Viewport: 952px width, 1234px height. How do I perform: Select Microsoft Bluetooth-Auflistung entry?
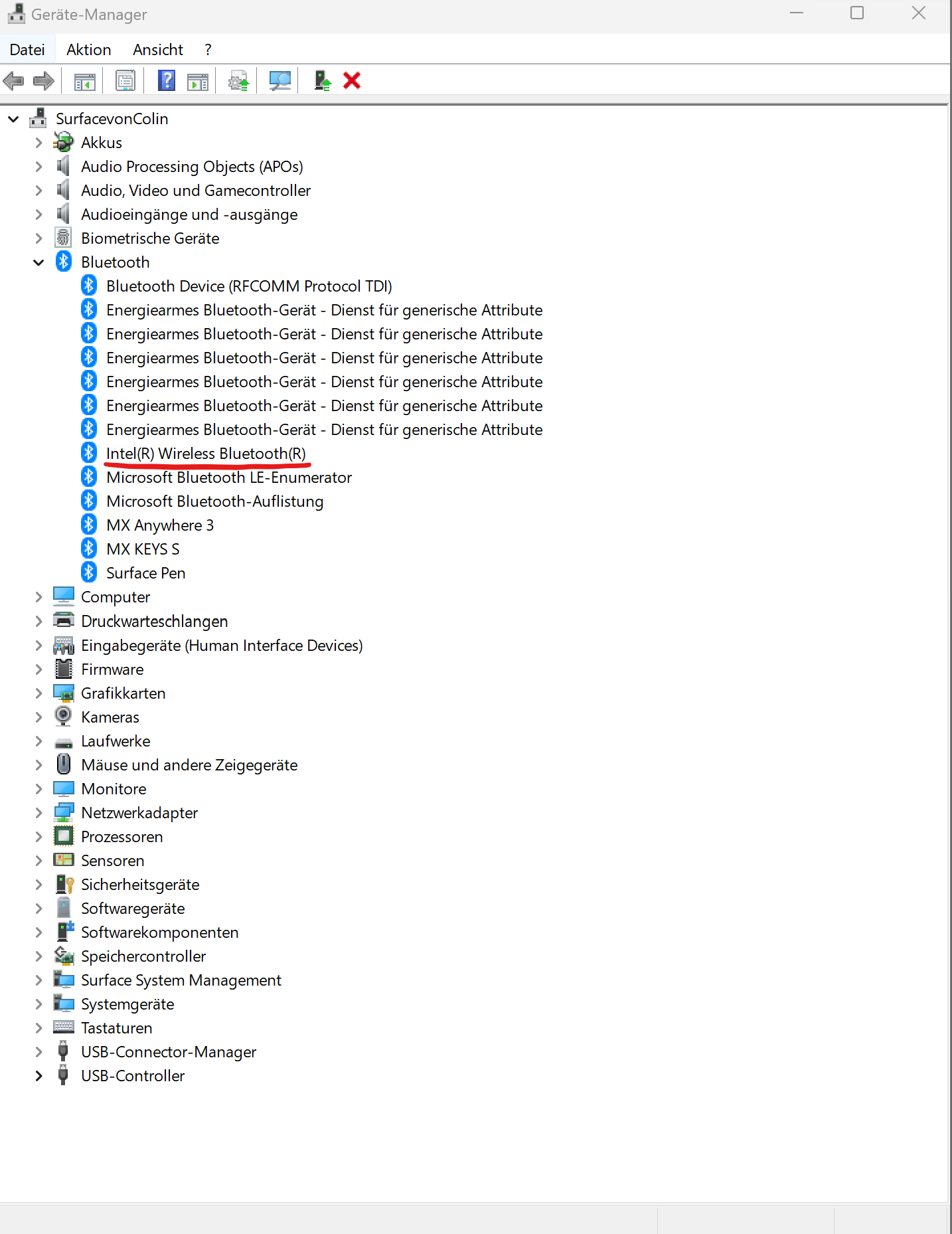pos(215,501)
